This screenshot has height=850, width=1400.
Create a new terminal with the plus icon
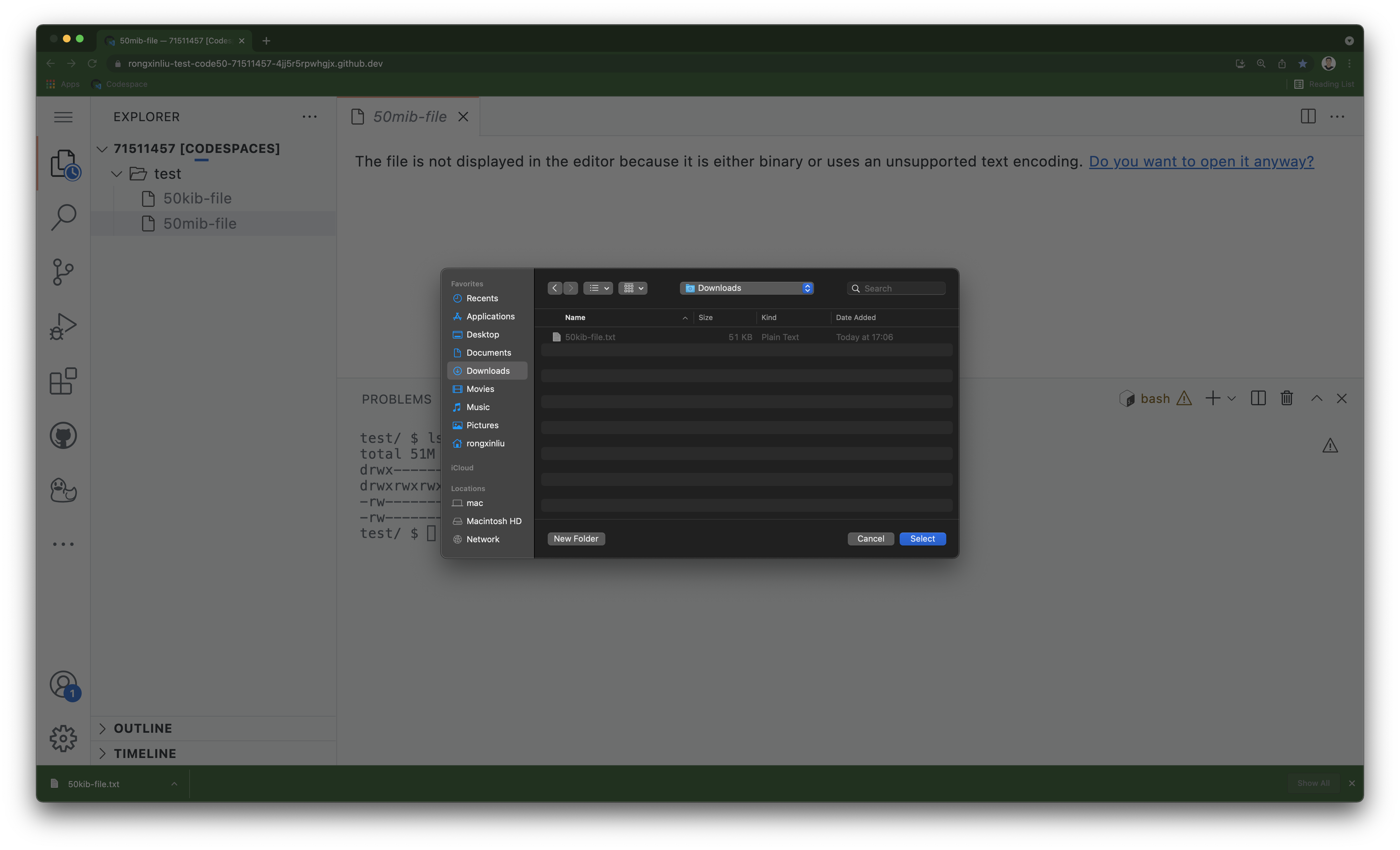pyautogui.click(x=1213, y=398)
